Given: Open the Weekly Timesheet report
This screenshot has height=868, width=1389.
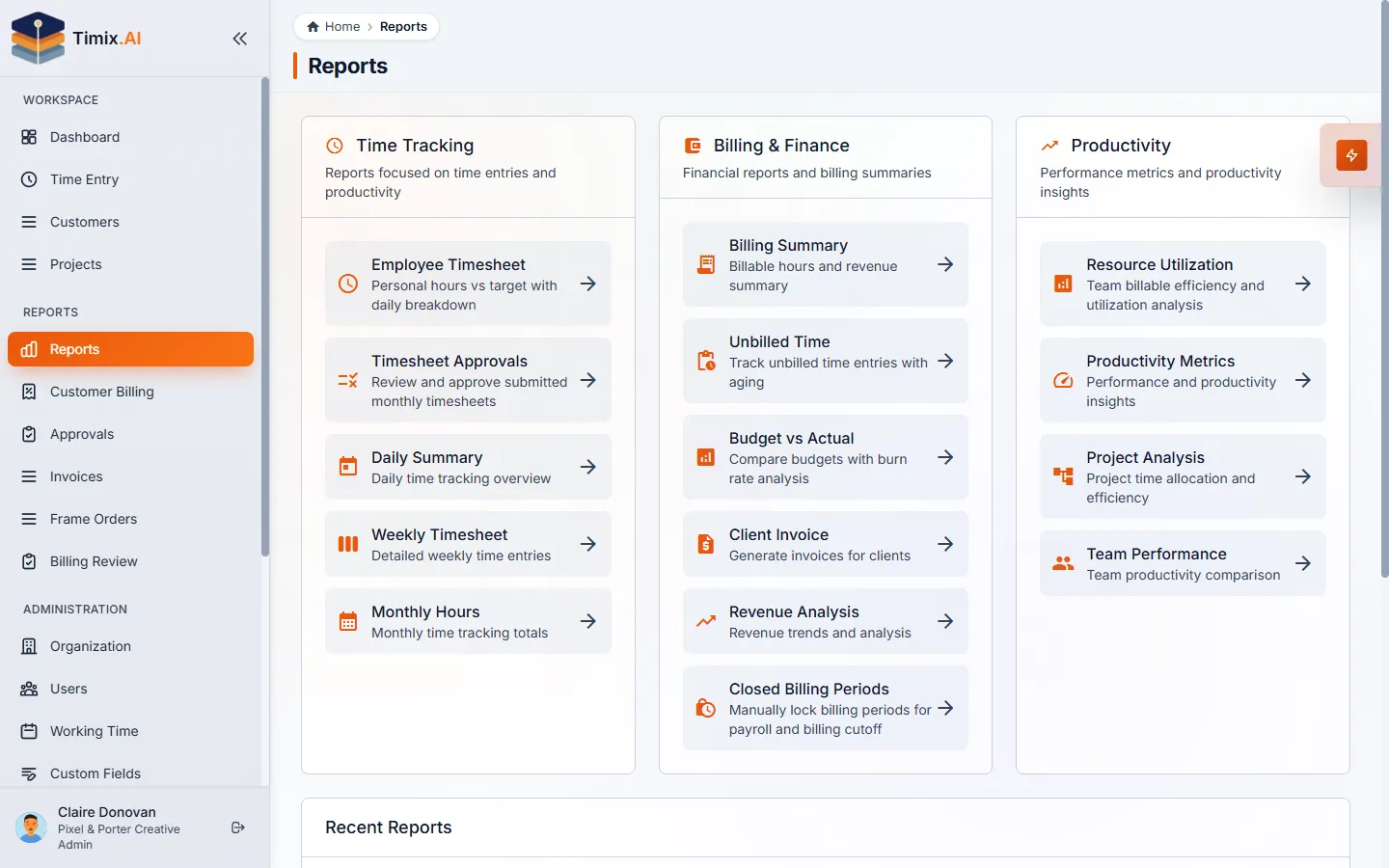Looking at the screenshot, I should click(x=468, y=544).
